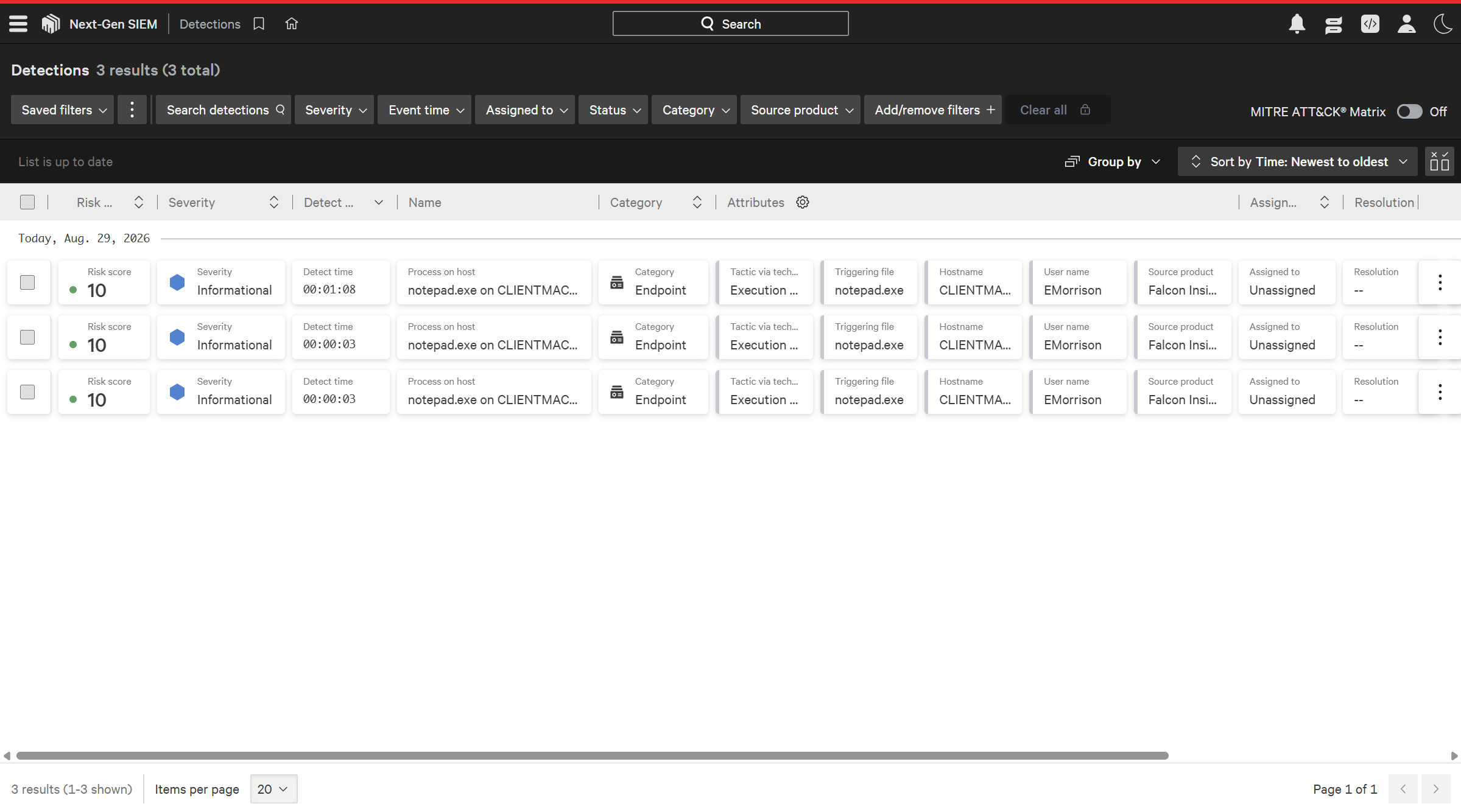Open actions menu for the last detection row
The width and height of the screenshot is (1461, 812).
(1440, 392)
